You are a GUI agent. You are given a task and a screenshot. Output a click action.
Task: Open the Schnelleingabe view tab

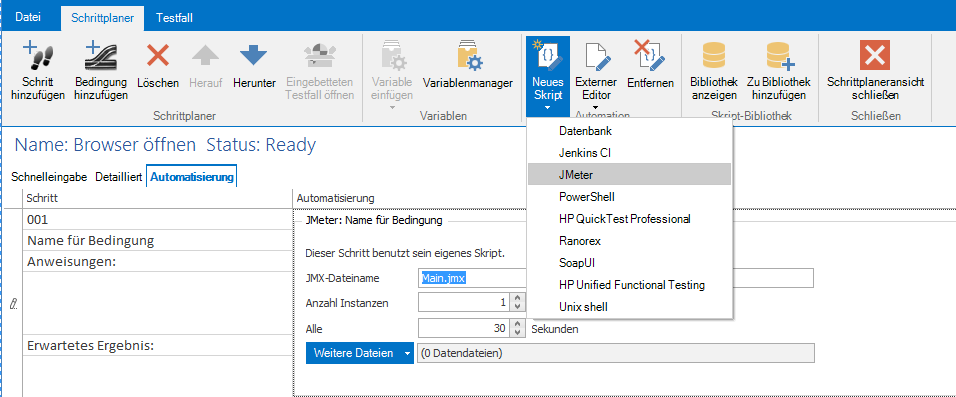49,177
